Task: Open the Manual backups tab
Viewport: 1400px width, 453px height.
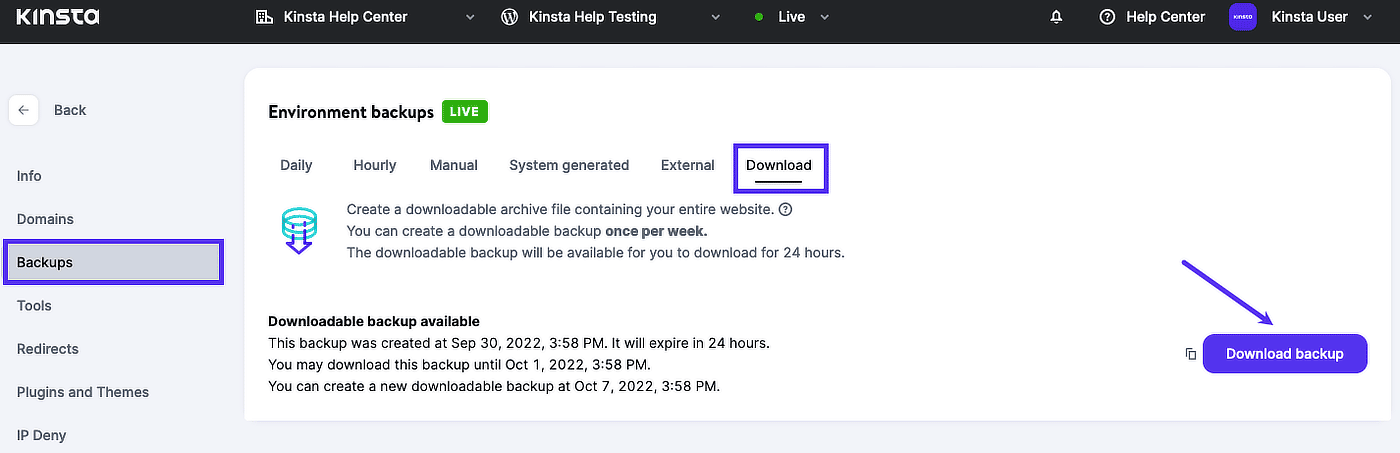Action: pos(454,165)
